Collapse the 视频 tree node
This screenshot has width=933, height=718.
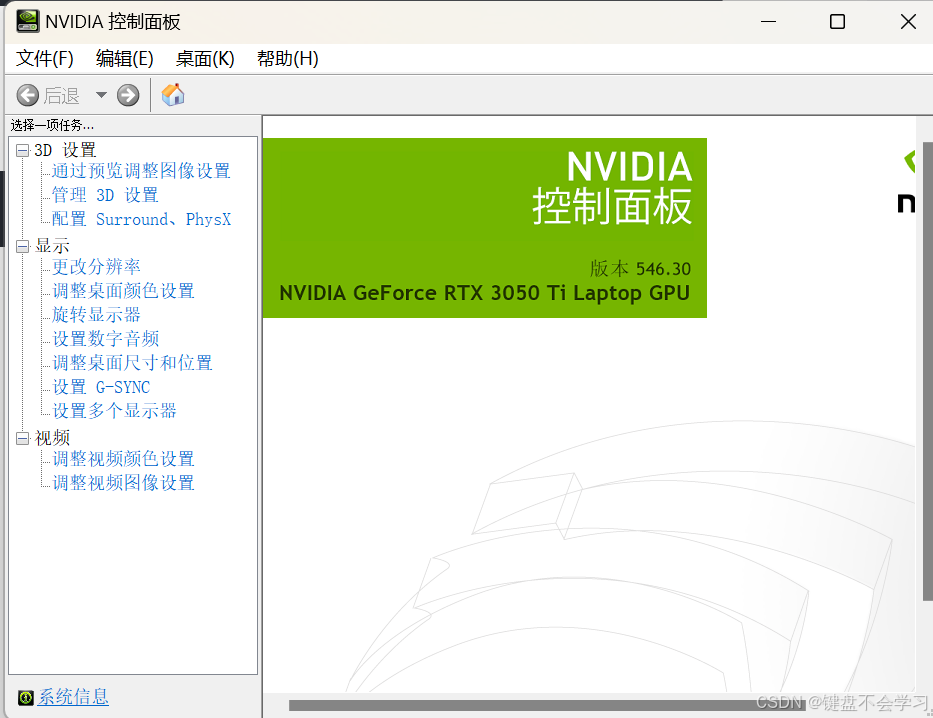coord(22,438)
